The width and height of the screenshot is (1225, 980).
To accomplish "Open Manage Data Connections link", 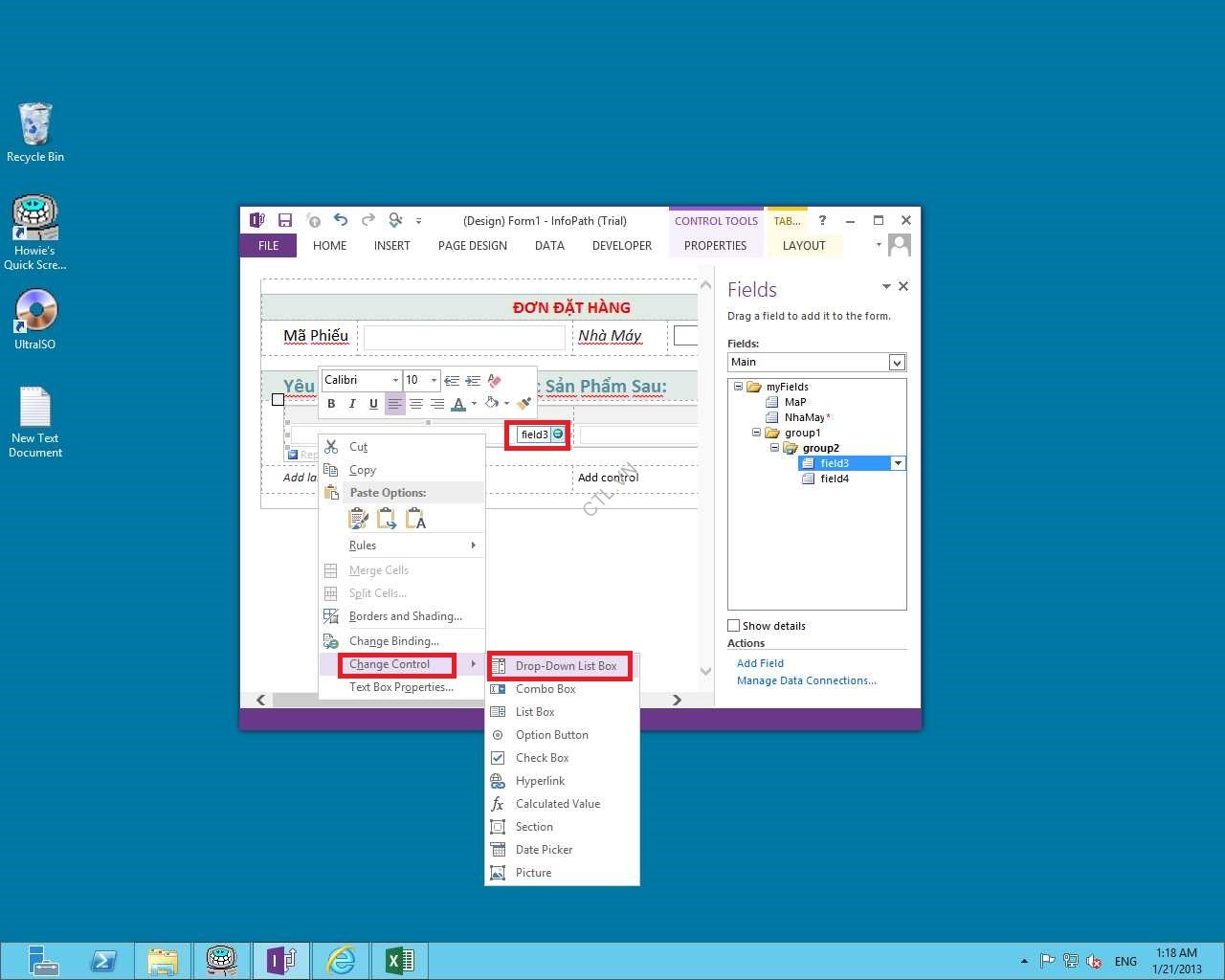I will click(806, 680).
